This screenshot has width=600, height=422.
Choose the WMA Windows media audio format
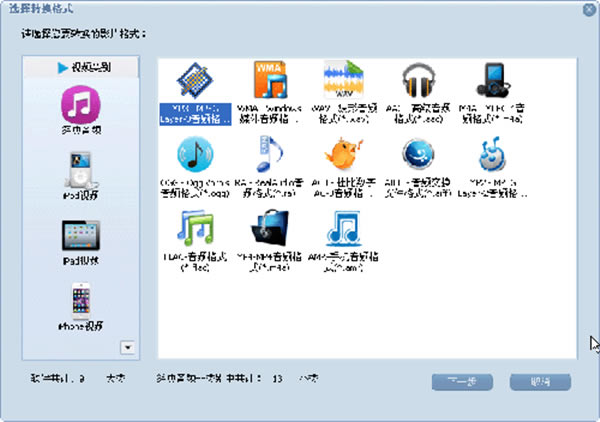[x=270, y=80]
